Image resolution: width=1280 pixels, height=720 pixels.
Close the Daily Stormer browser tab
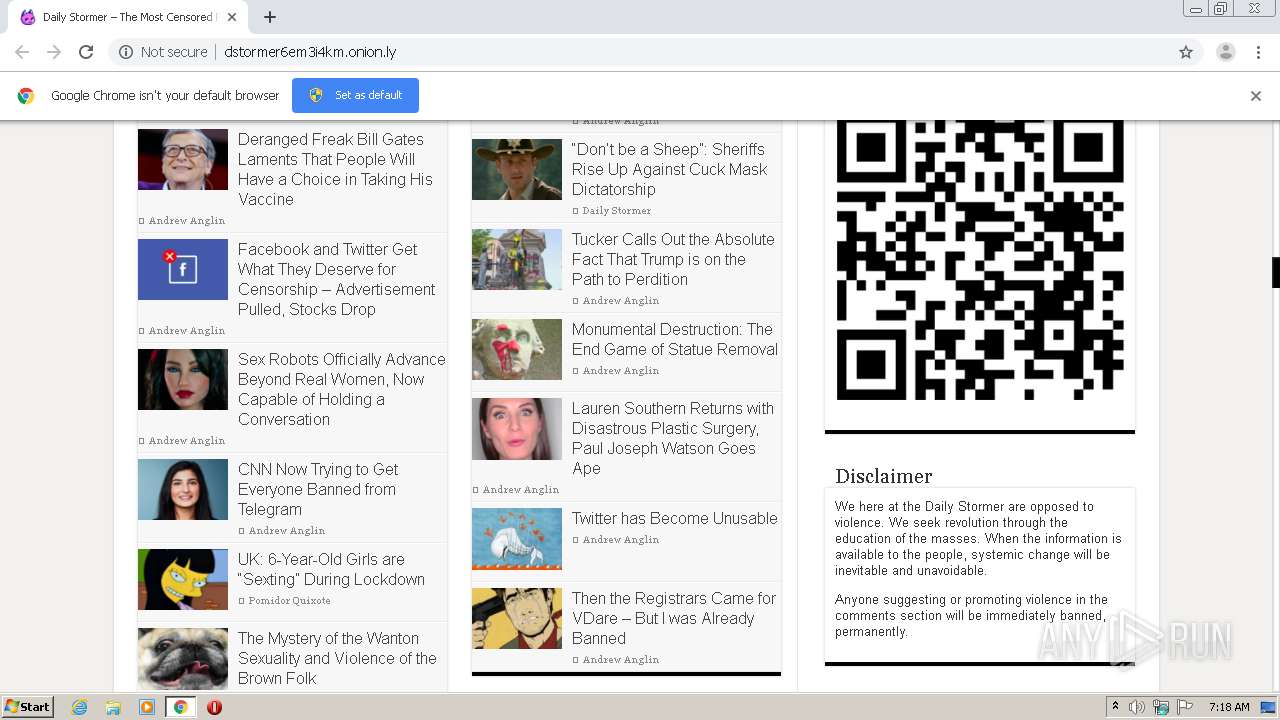[x=232, y=17]
